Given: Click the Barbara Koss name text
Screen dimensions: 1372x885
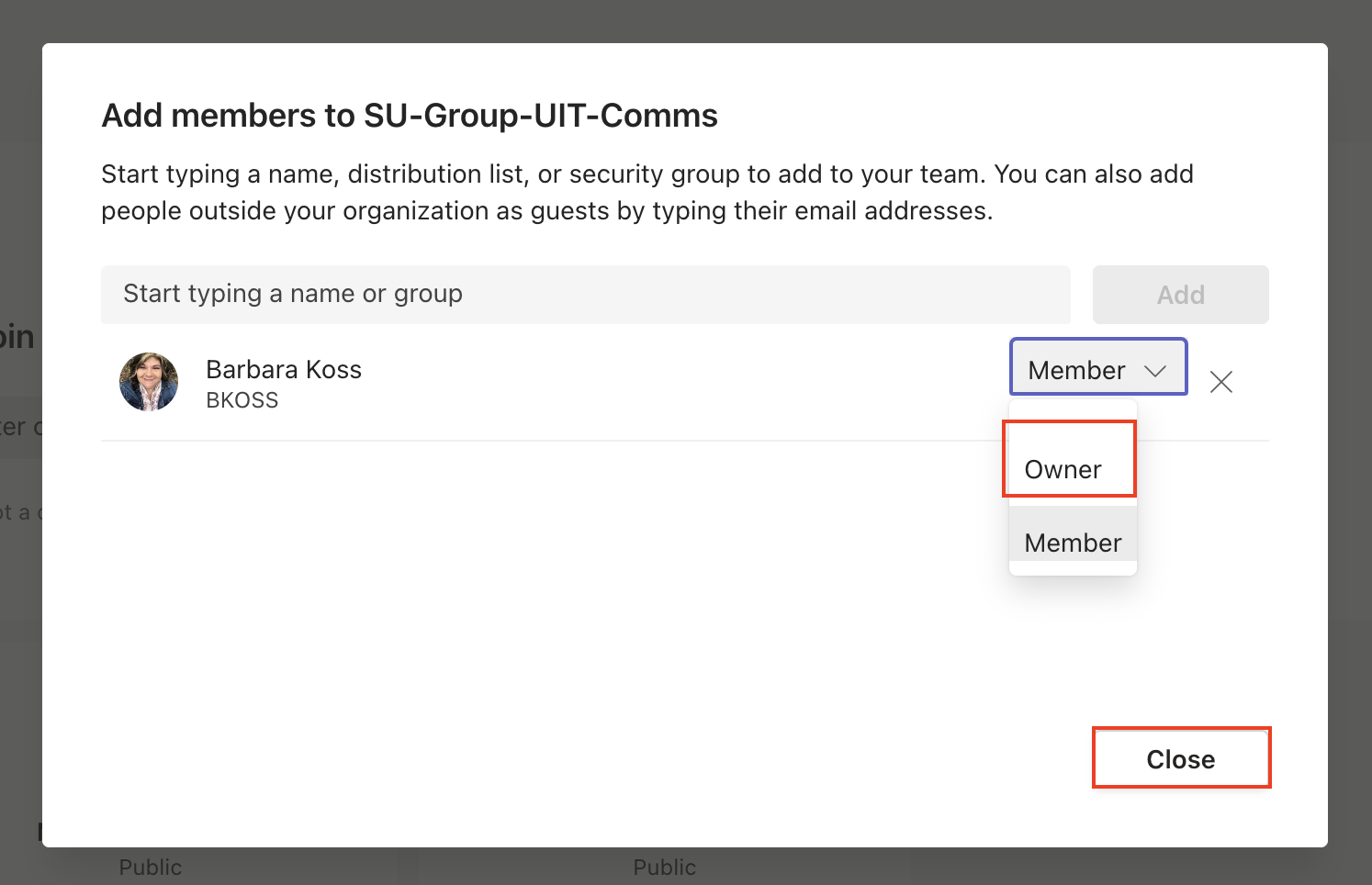Looking at the screenshot, I should click(x=284, y=369).
